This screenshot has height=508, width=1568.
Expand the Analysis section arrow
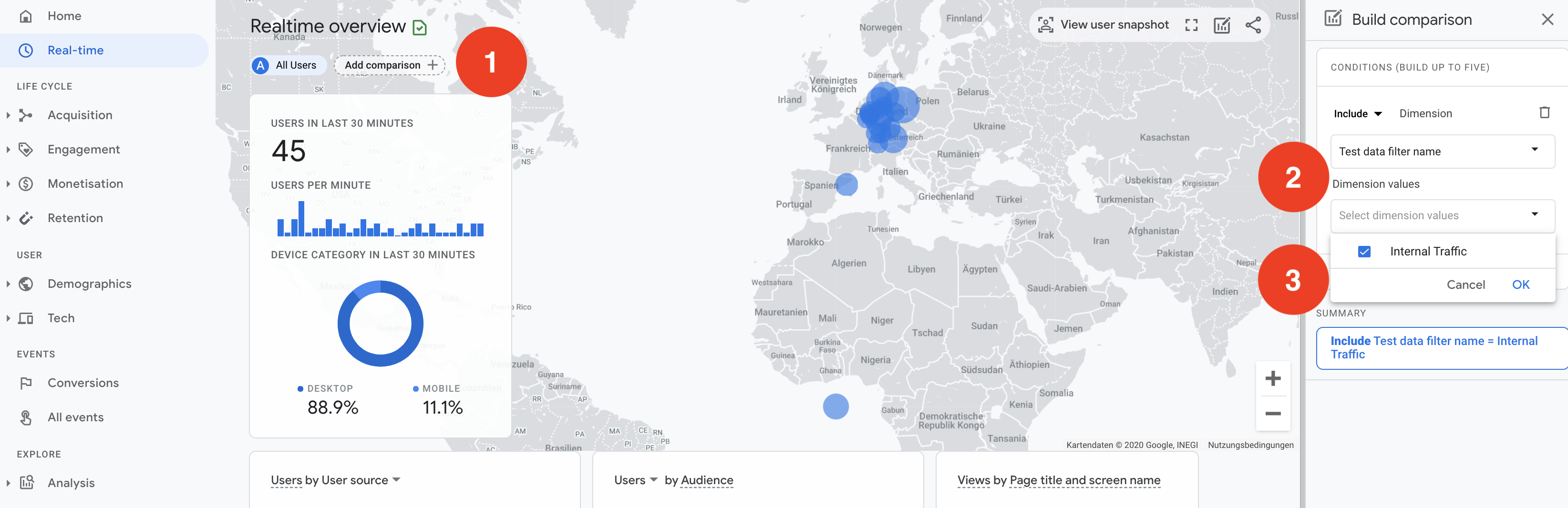[8, 482]
